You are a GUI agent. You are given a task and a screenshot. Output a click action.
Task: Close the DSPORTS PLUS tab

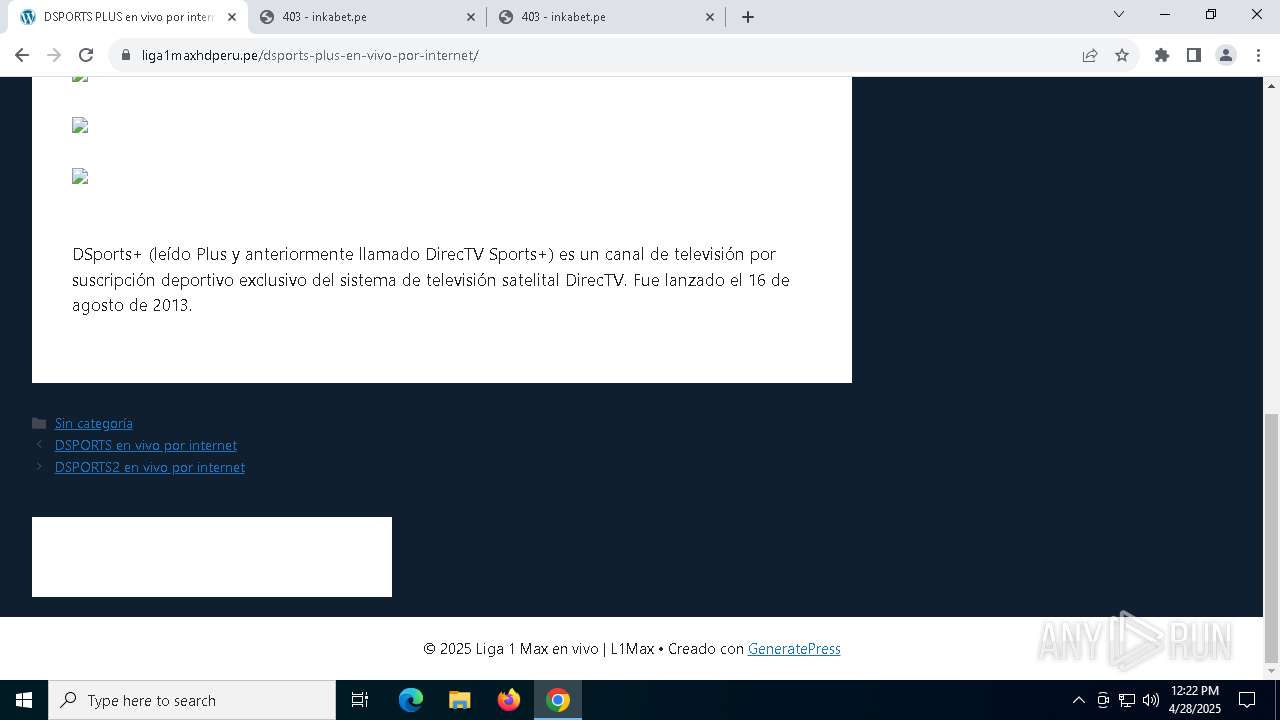231,17
